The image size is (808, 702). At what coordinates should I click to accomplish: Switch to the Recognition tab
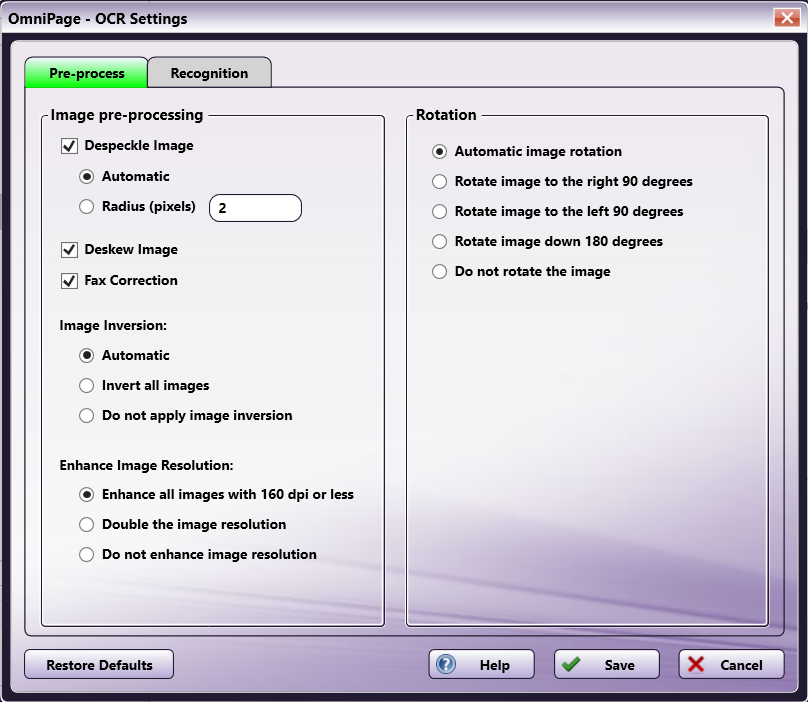click(209, 73)
